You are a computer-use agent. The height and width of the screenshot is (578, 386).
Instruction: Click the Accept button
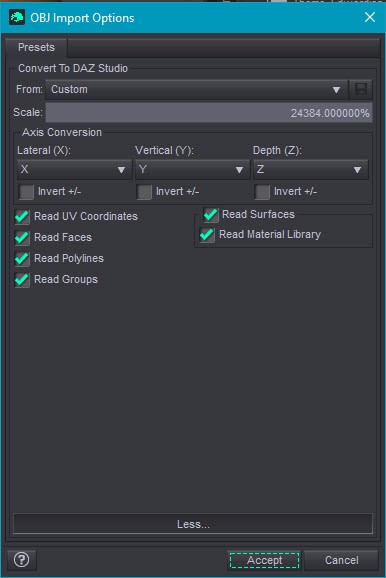click(264, 560)
